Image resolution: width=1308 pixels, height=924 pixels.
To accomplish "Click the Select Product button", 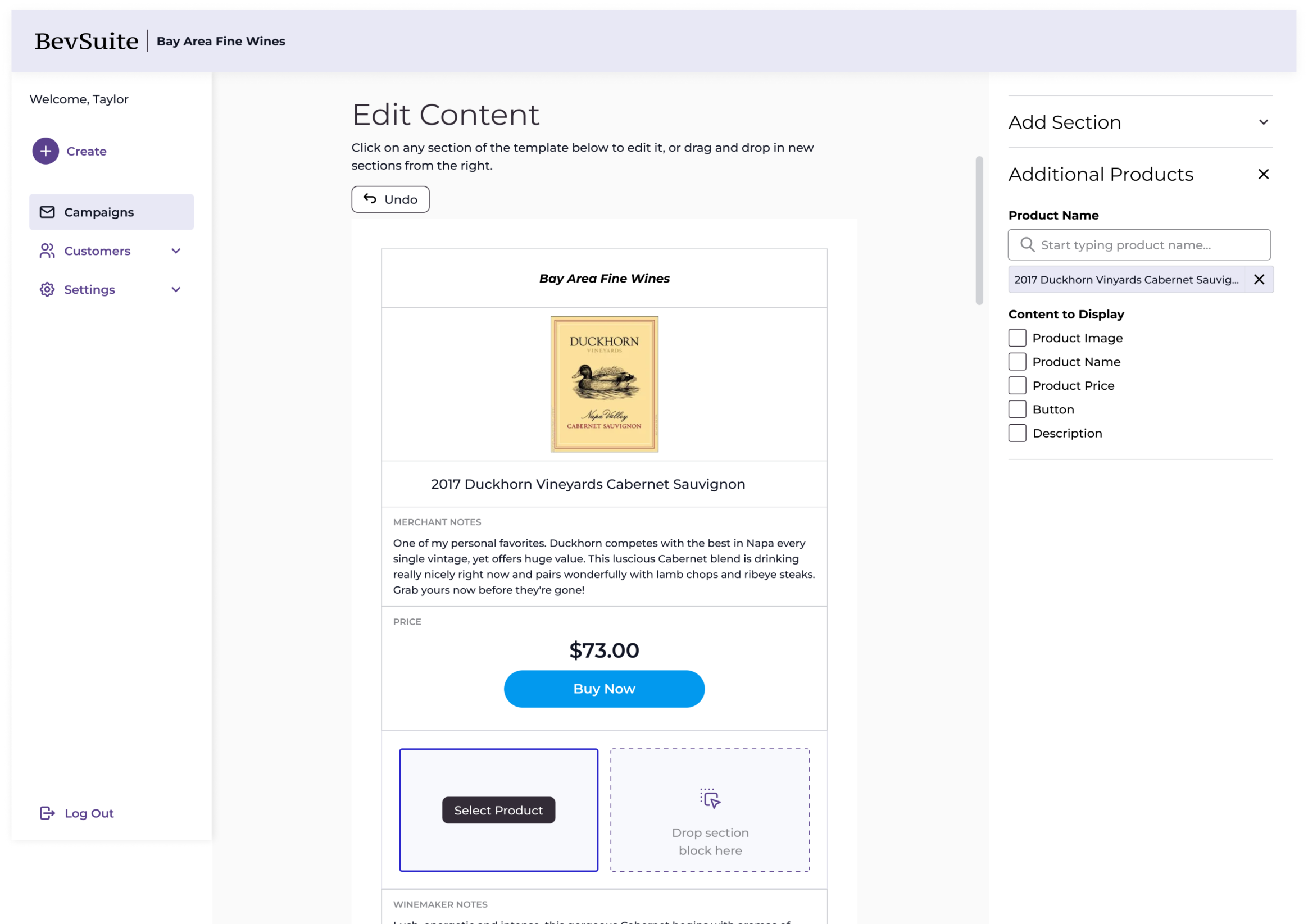I will click(498, 810).
